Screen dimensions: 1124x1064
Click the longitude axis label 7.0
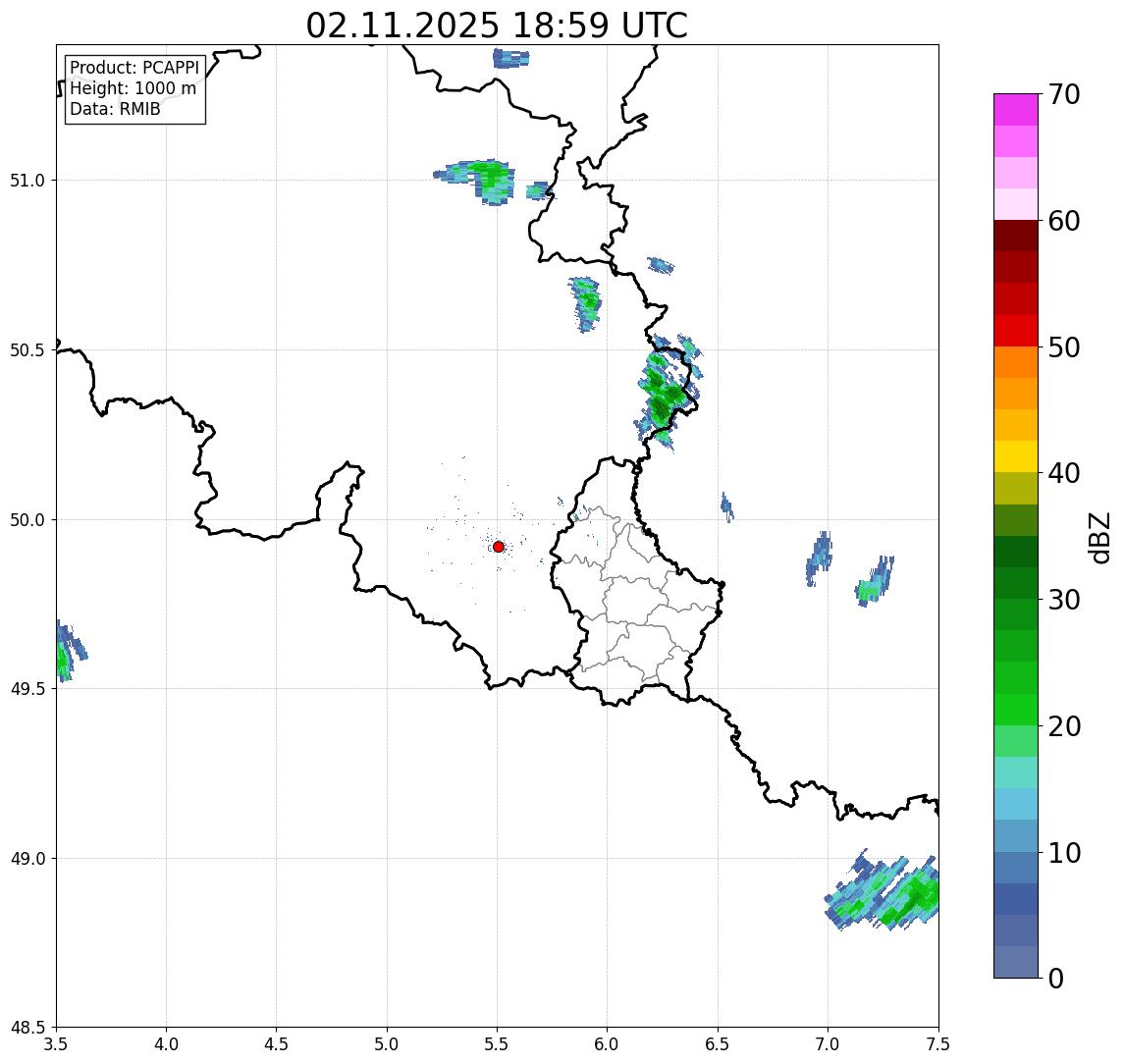[828, 1044]
